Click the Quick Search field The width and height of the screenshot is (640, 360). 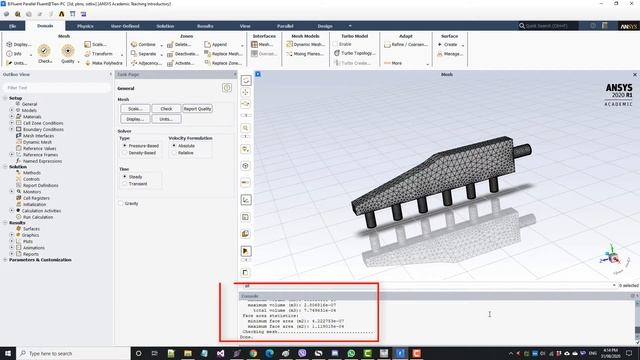coord(548,26)
